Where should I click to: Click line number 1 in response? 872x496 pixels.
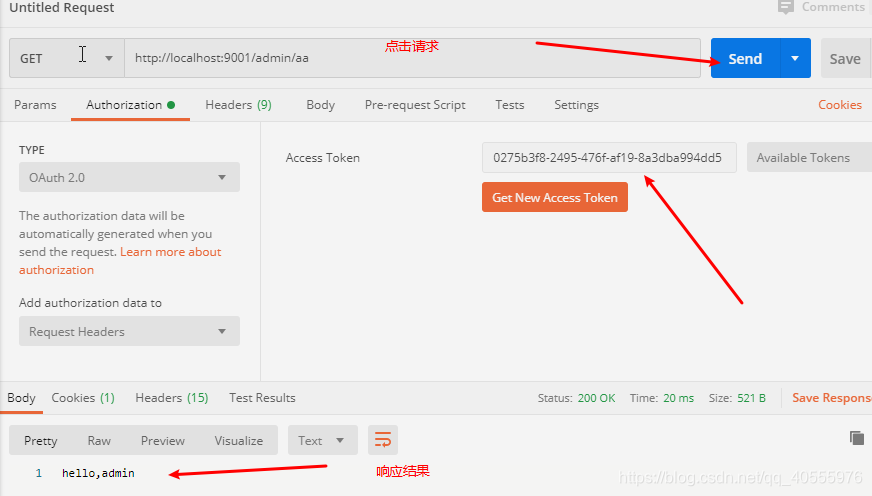coord(38,473)
